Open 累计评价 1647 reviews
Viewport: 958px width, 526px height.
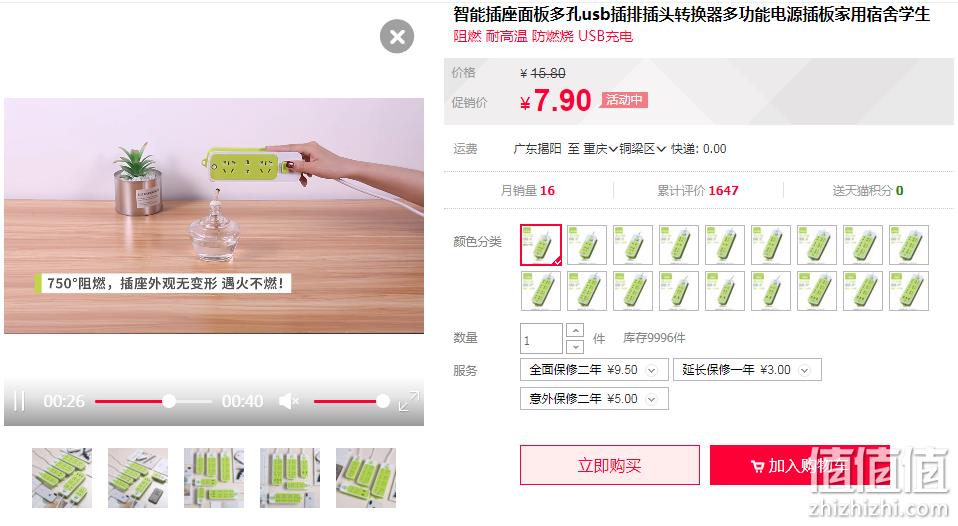698,191
